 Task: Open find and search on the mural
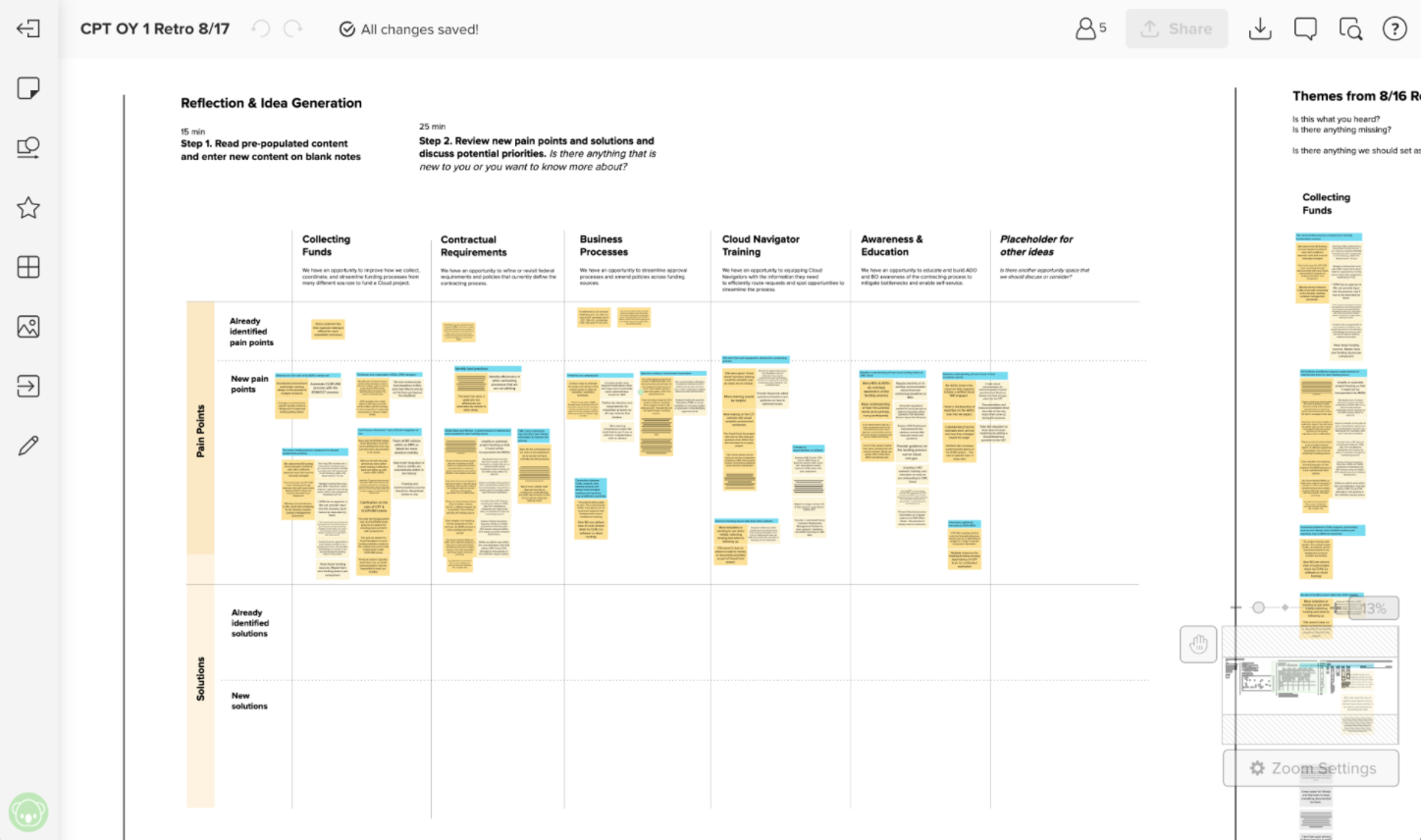click(1350, 28)
